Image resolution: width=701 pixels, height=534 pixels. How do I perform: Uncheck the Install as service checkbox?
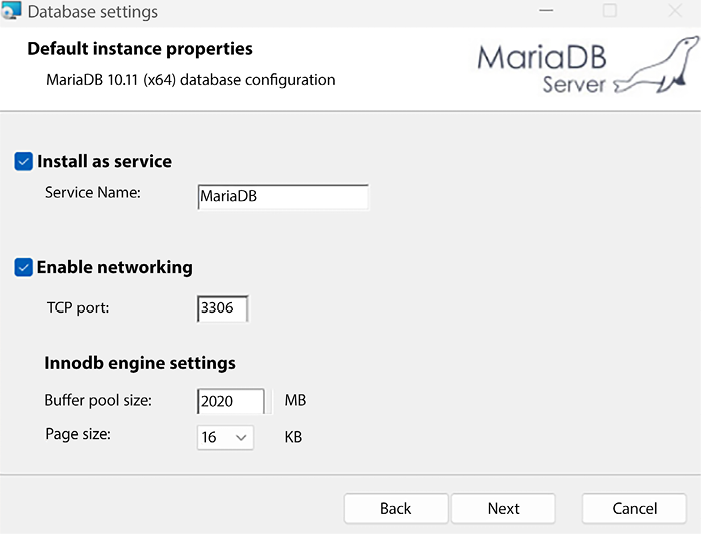(24, 162)
